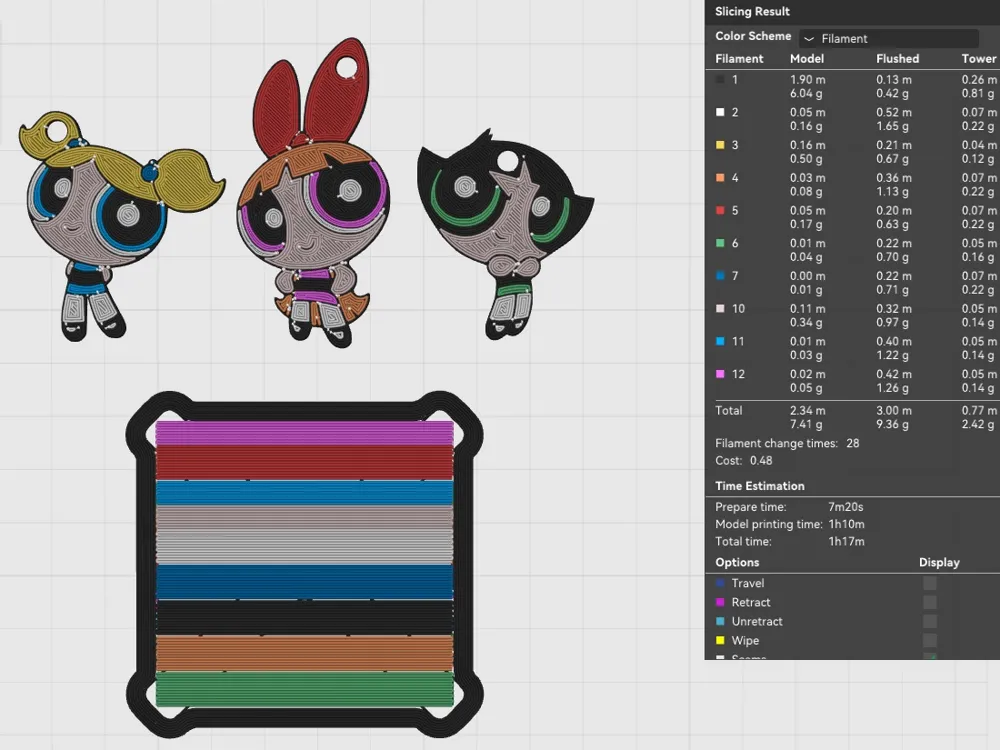Click the Model column header
Screen dimensions: 1000x750
(807, 59)
